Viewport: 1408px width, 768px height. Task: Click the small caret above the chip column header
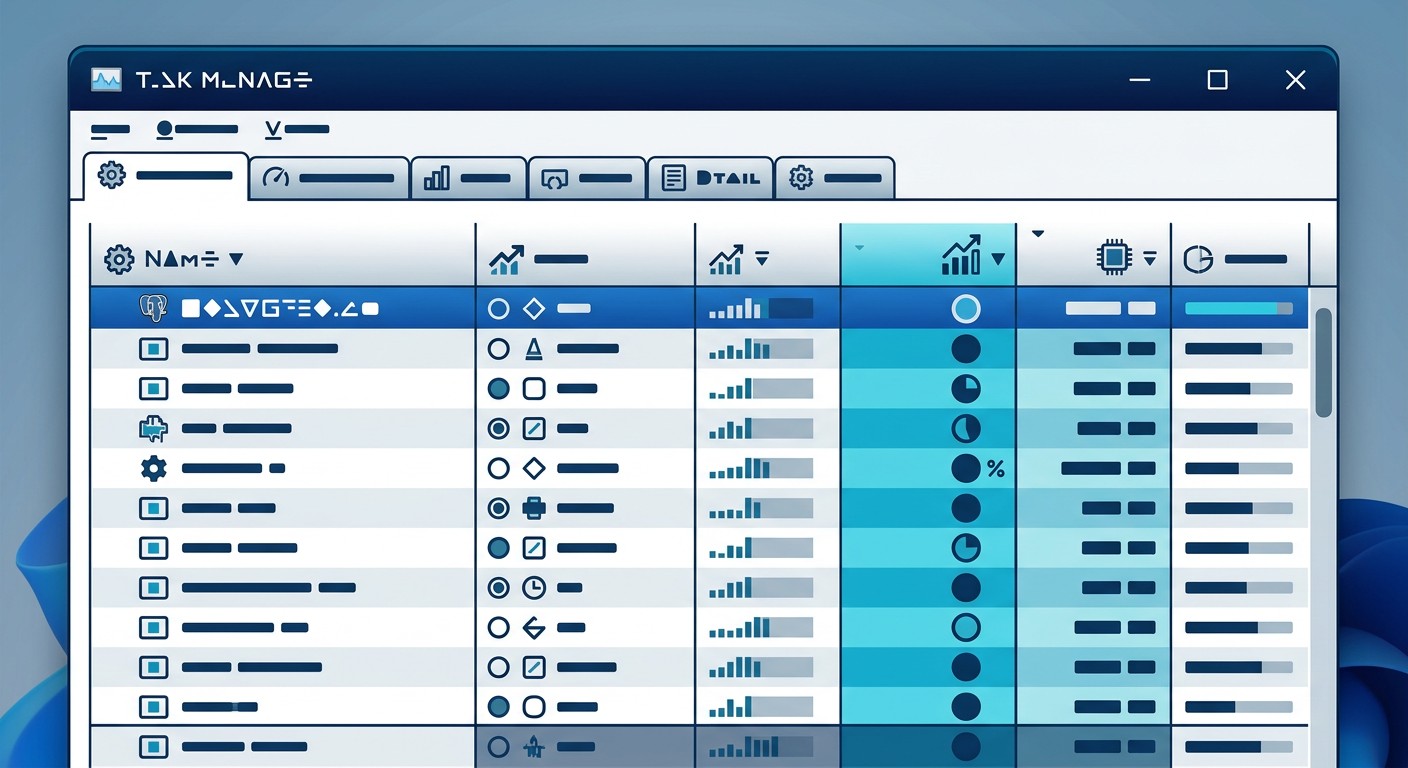pos(1037,234)
